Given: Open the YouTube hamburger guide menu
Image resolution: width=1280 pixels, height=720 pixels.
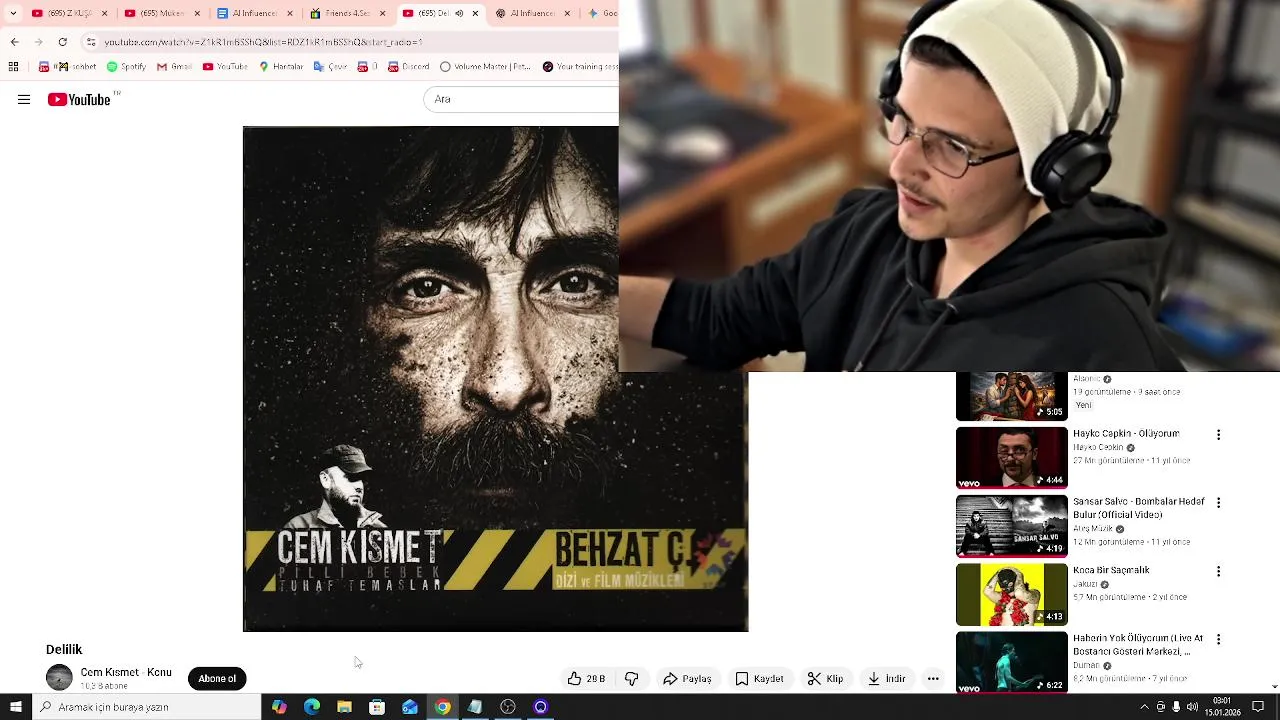Looking at the screenshot, I should [24, 100].
